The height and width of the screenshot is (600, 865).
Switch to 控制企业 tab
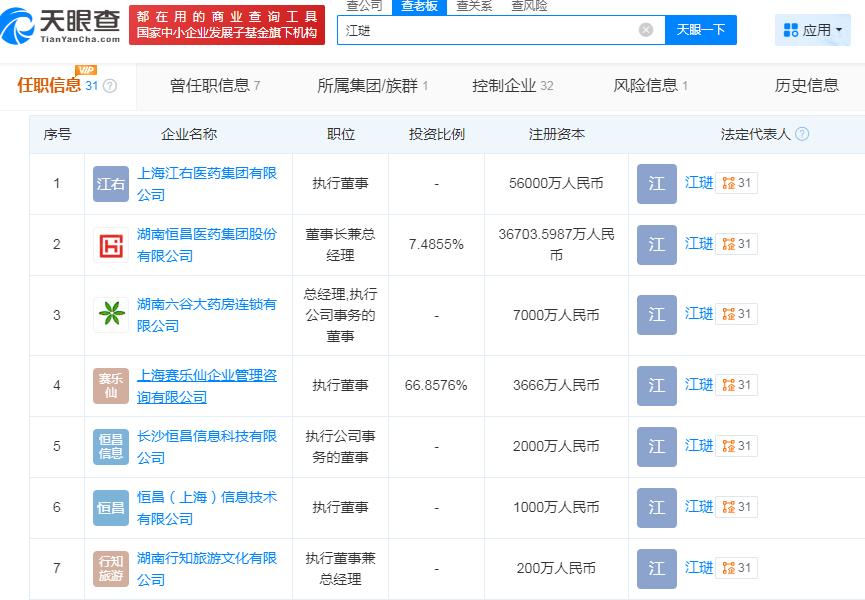tap(512, 86)
